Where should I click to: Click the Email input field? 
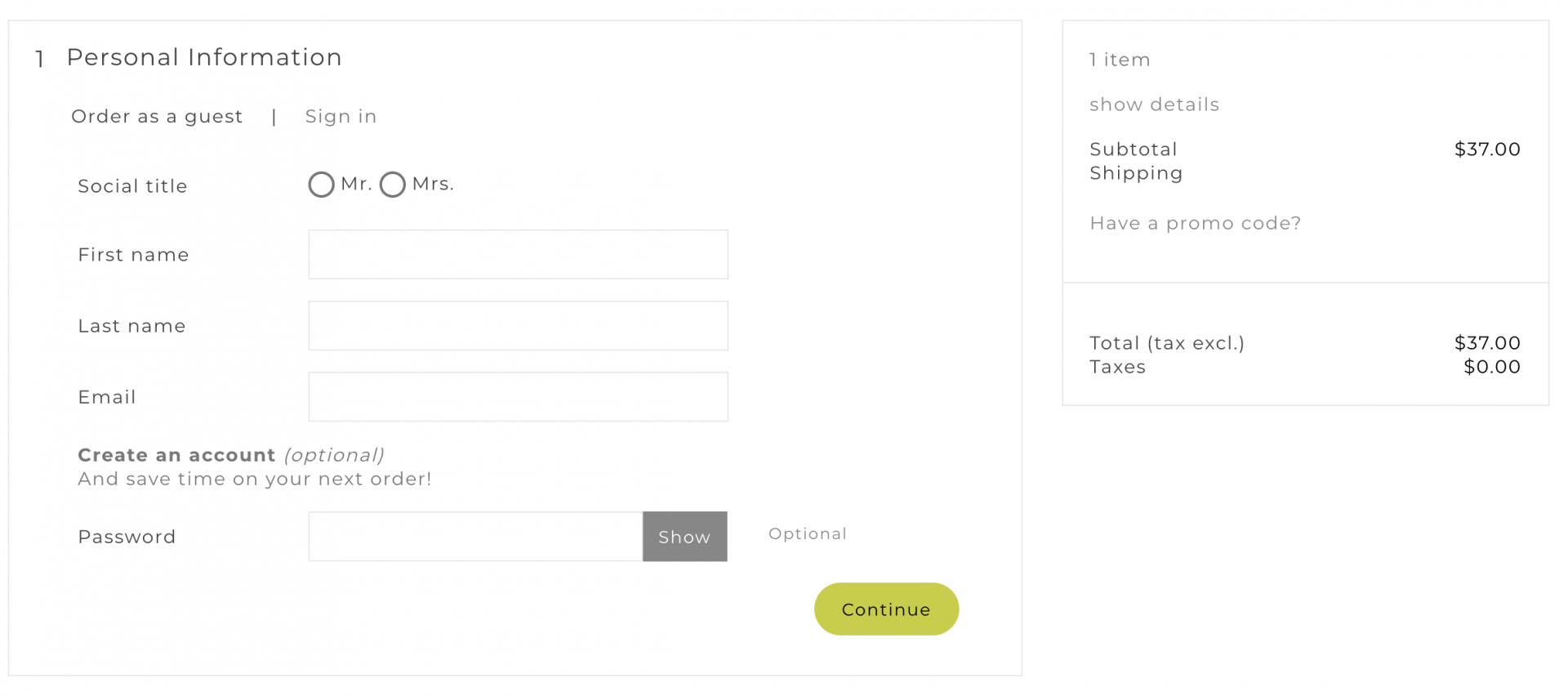(518, 397)
